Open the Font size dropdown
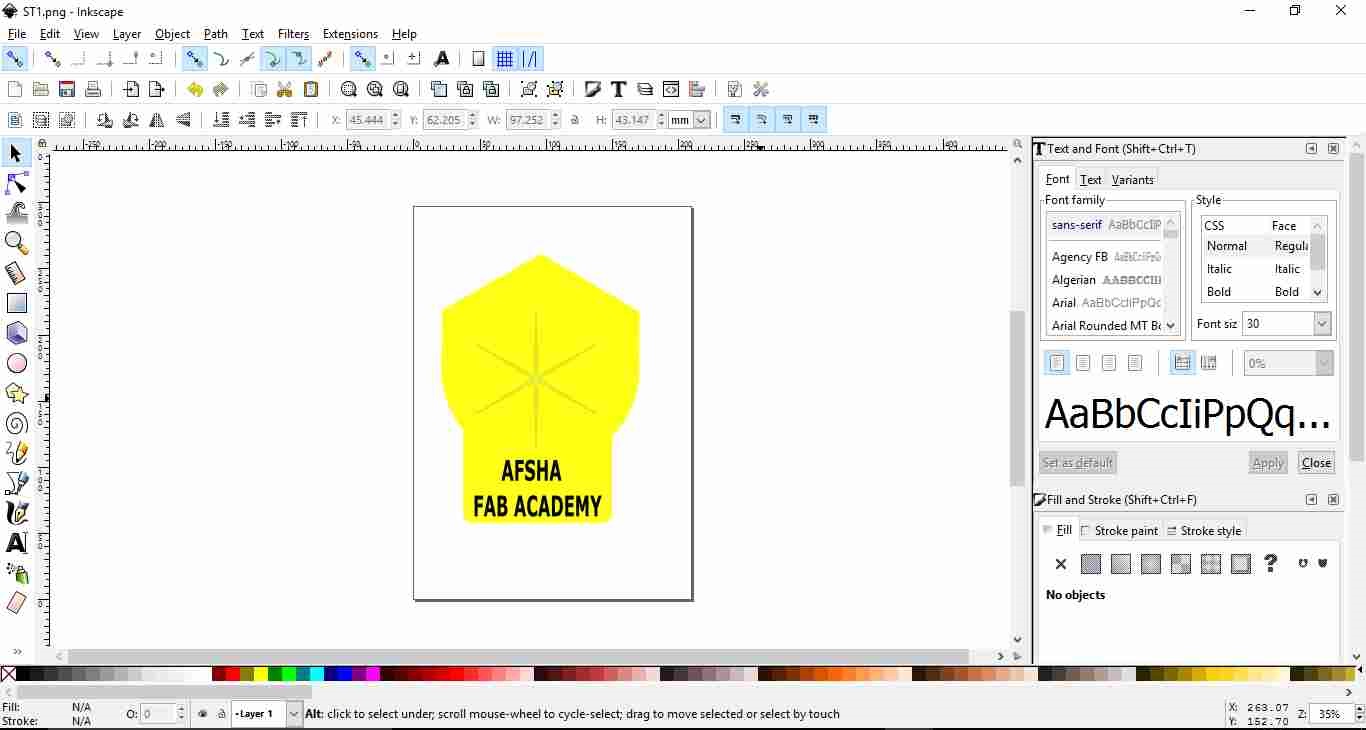This screenshot has height=730, width=1366. coord(1322,324)
